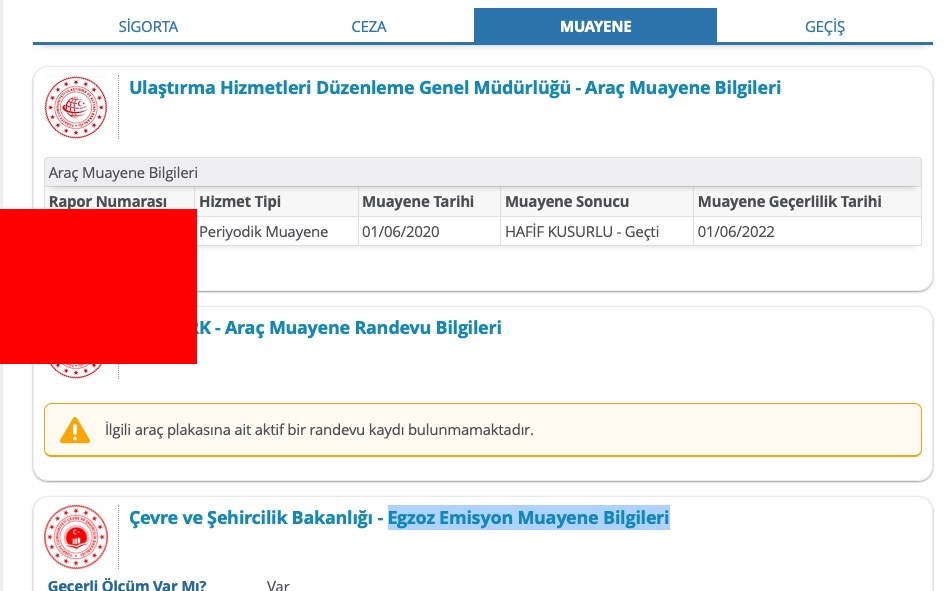This screenshot has width=944, height=591.
Task: Click the Araç Muayene Bilgileri table caption bar
Action: click(482, 172)
